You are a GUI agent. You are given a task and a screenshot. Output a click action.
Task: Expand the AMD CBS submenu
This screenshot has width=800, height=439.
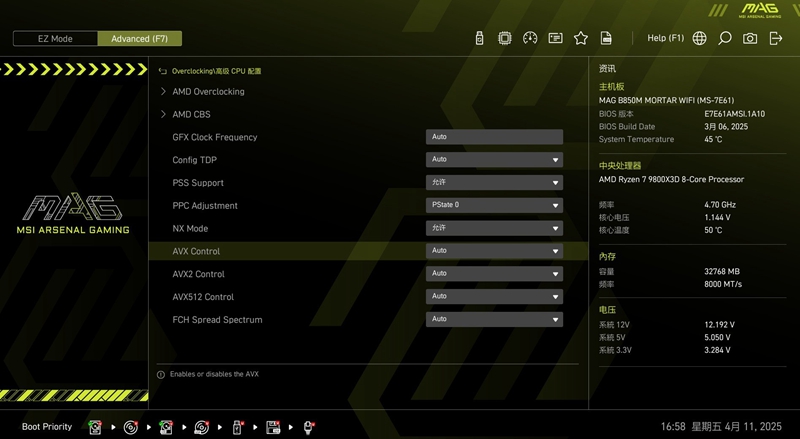click(x=190, y=115)
